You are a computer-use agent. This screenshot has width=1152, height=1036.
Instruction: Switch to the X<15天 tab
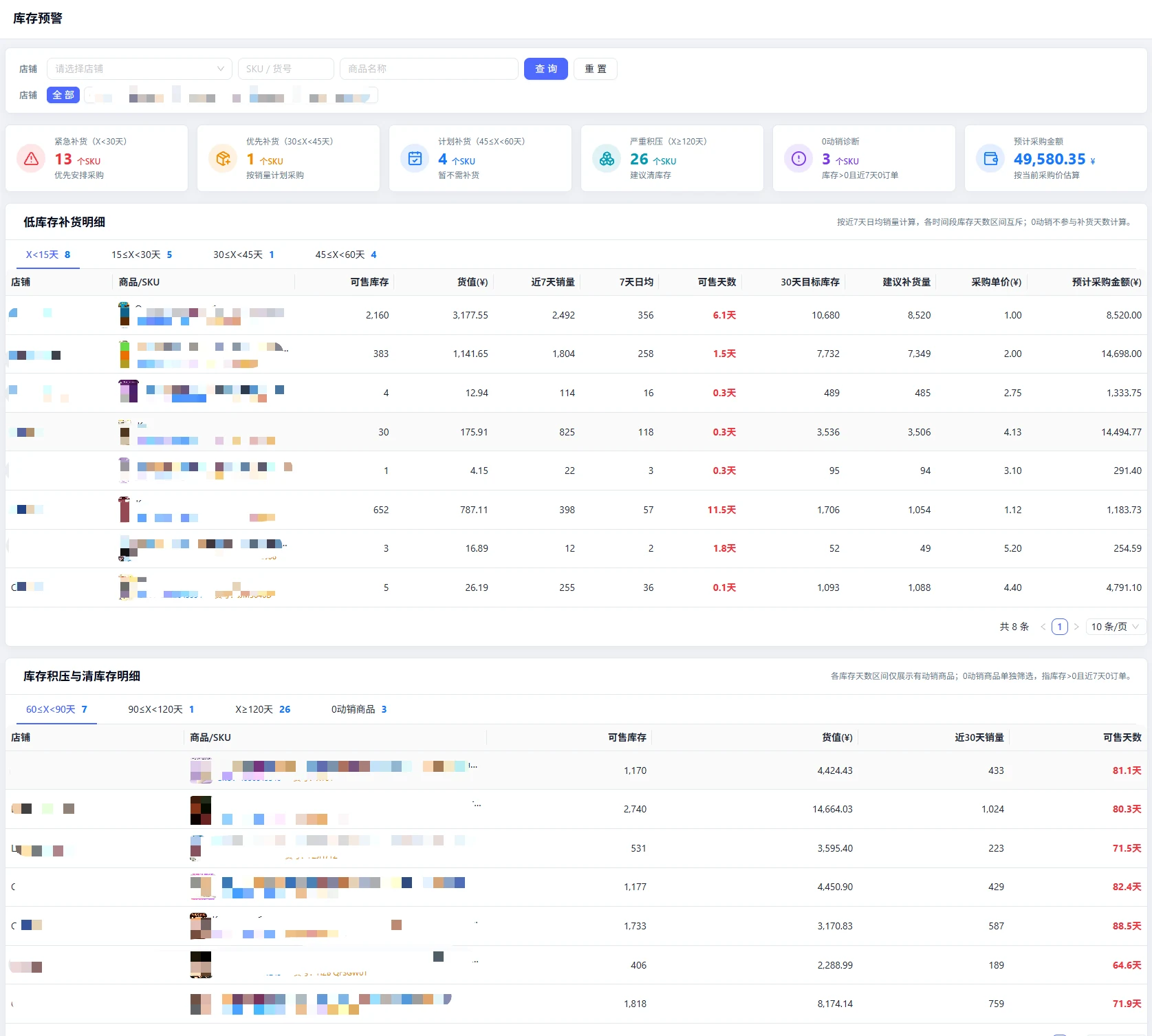[48, 255]
